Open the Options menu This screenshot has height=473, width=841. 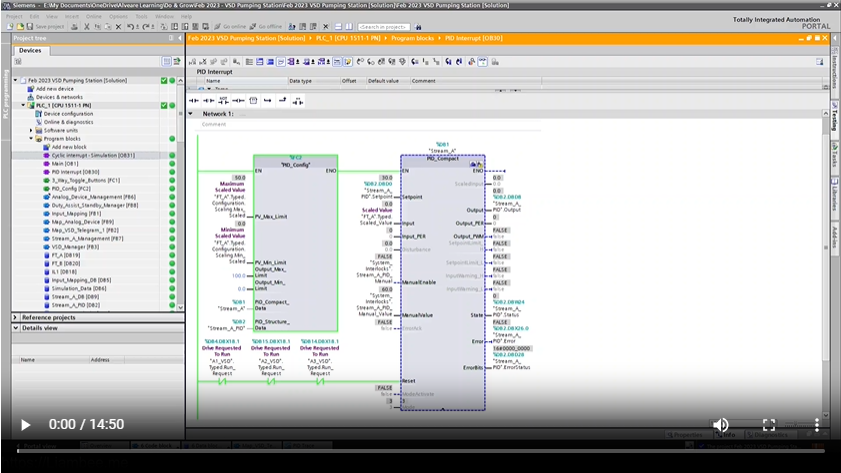click(118, 16)
